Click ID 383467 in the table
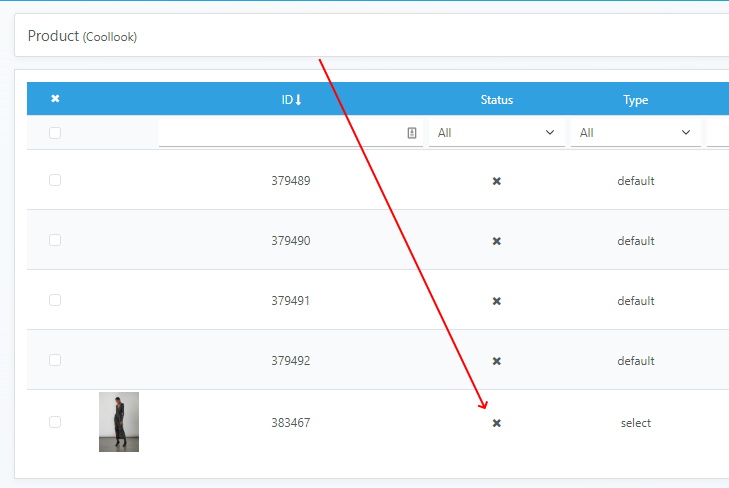 pos(291,422)
